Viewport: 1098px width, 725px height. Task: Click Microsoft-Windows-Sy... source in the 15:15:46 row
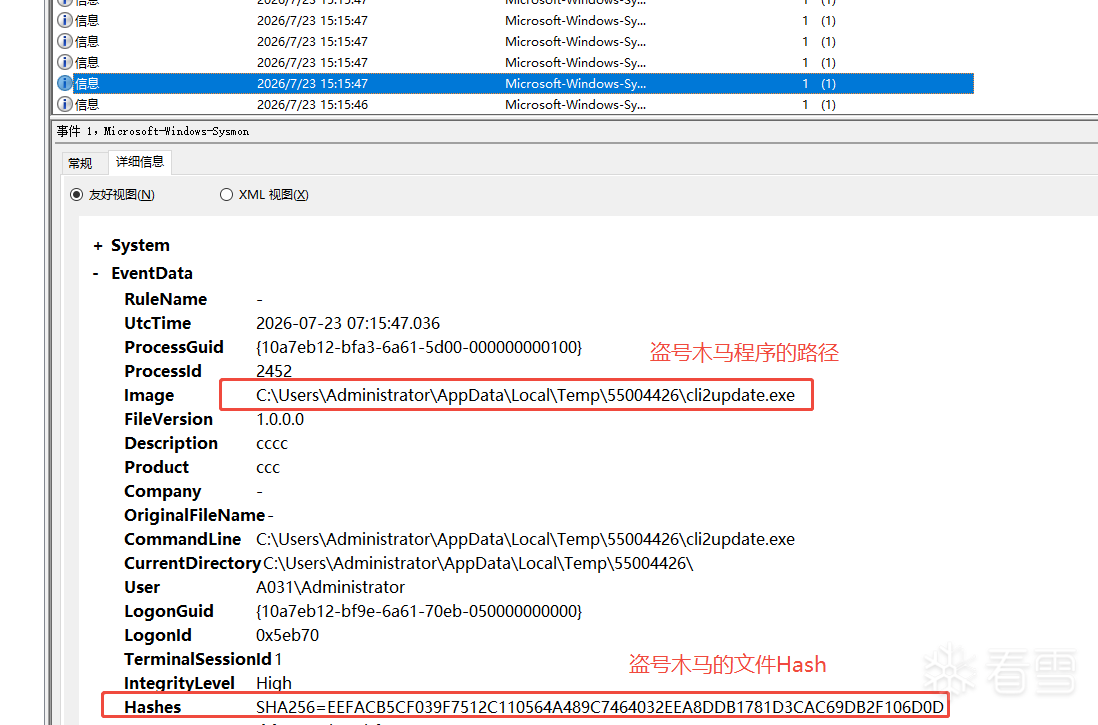pyautogui.click(x=576, y=104)
